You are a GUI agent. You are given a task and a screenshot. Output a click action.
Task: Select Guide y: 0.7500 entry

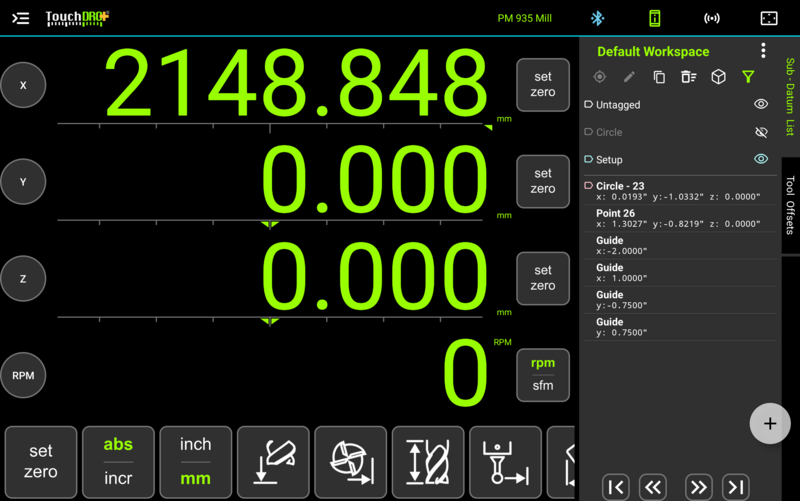point(680,327)
